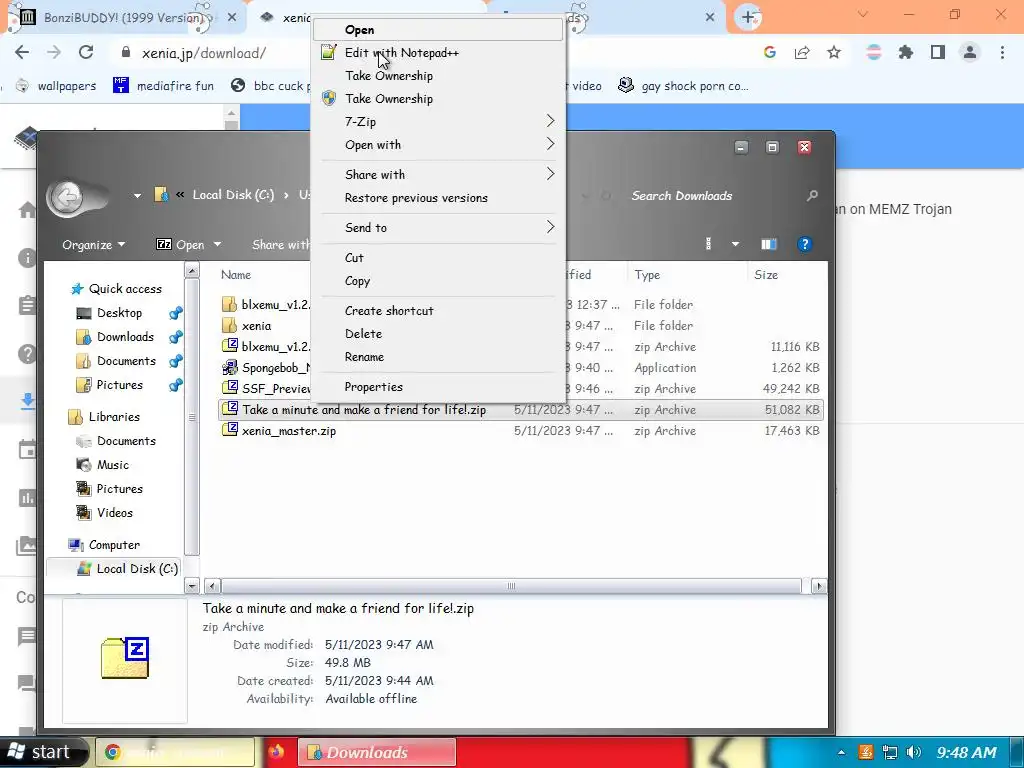Bookmark this page with star icon

pos(834,53)
